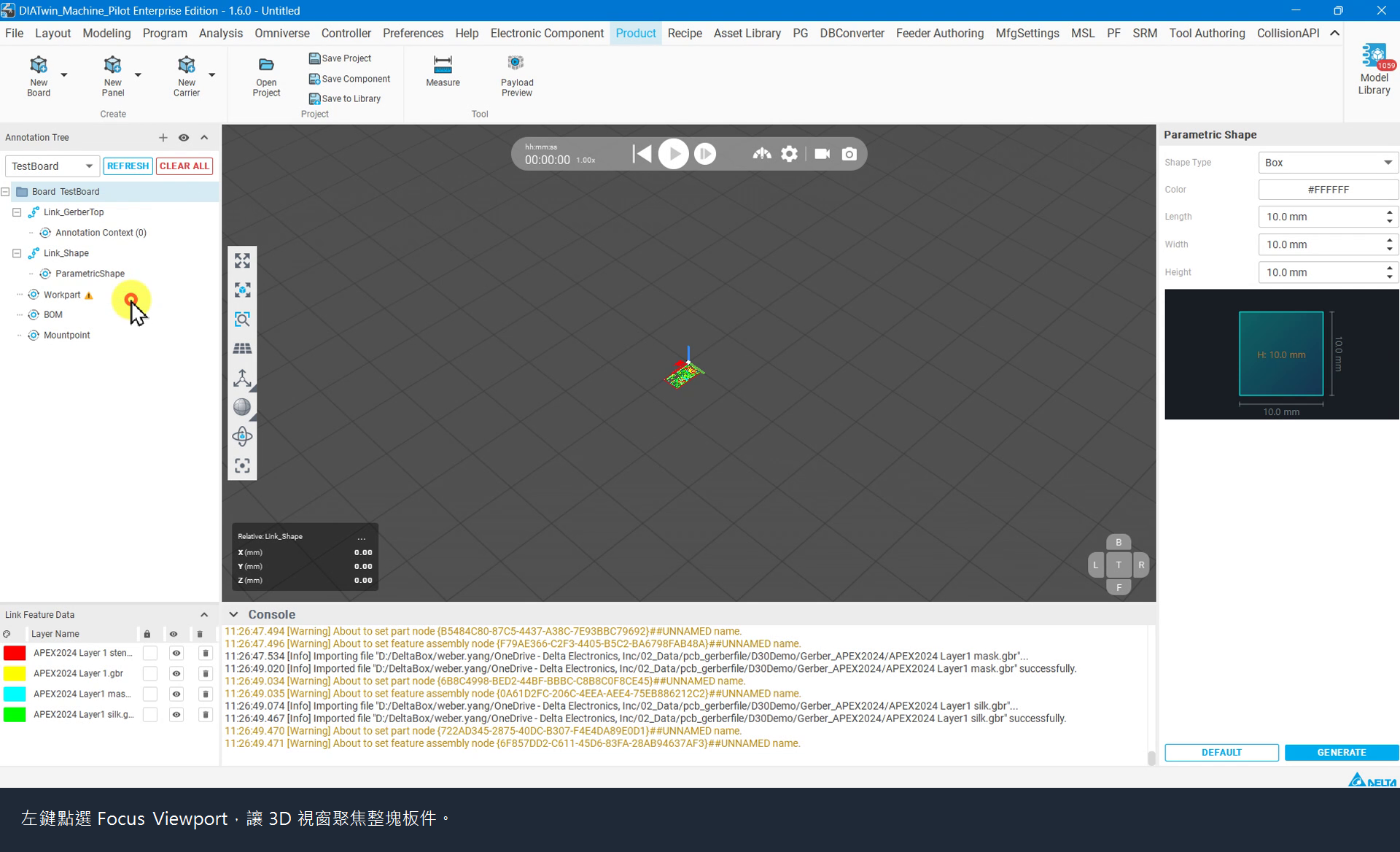
Task: Click the corner-brackets icon at the viewport toolbar bottom
Action: click(242, 465)
